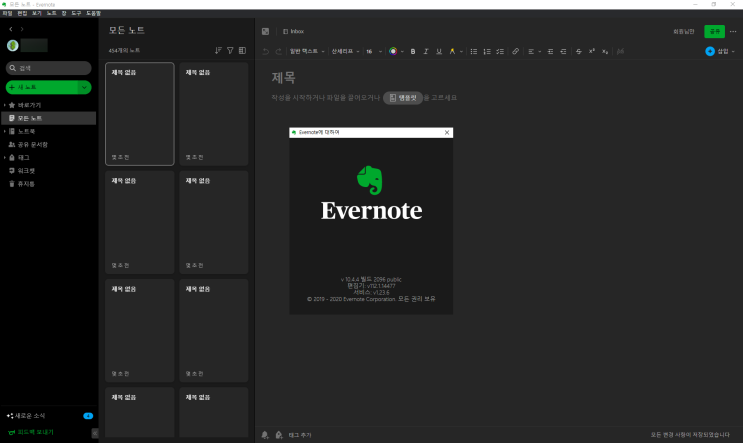Insert a numbered list
The height and width of the screenshot is (443, 743).
point(487,51)
